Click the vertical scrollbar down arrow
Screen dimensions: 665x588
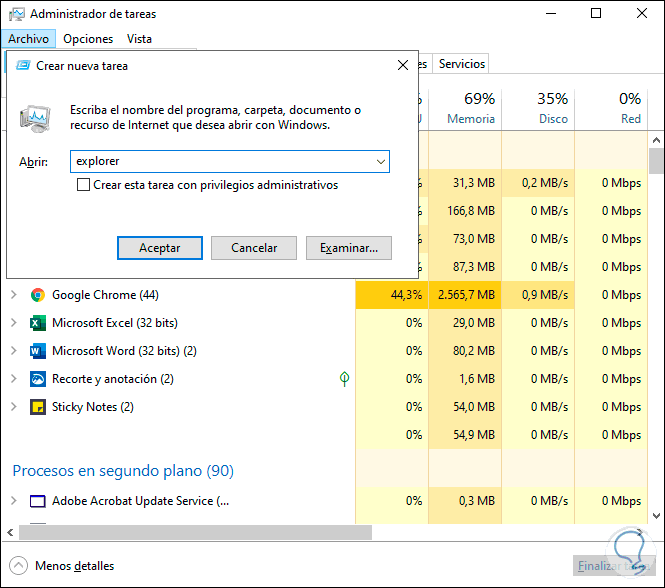click(x=656, y=516)
